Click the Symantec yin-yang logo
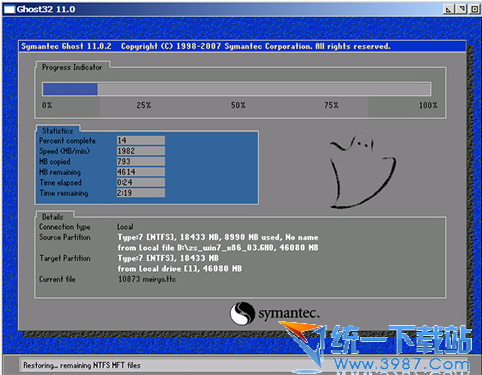 pyautogui.click(x=242, y=313)
